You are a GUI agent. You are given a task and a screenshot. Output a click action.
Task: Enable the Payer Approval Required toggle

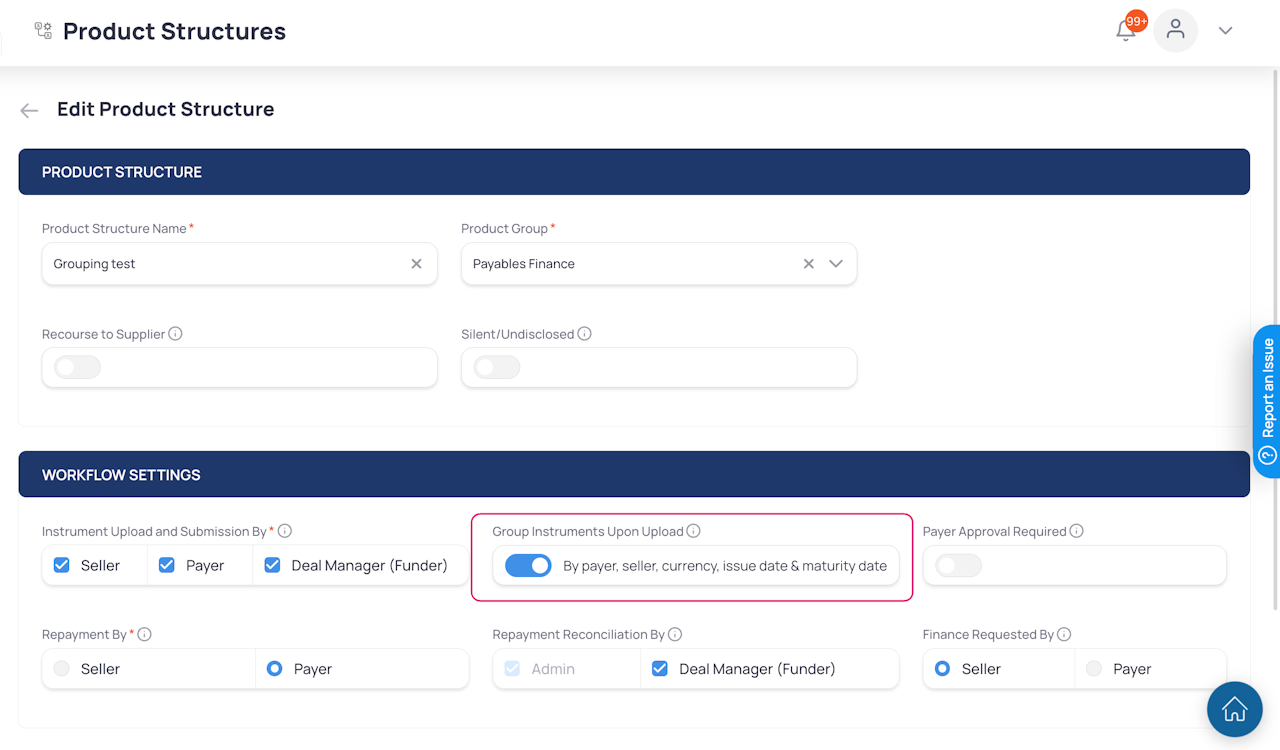958,566
